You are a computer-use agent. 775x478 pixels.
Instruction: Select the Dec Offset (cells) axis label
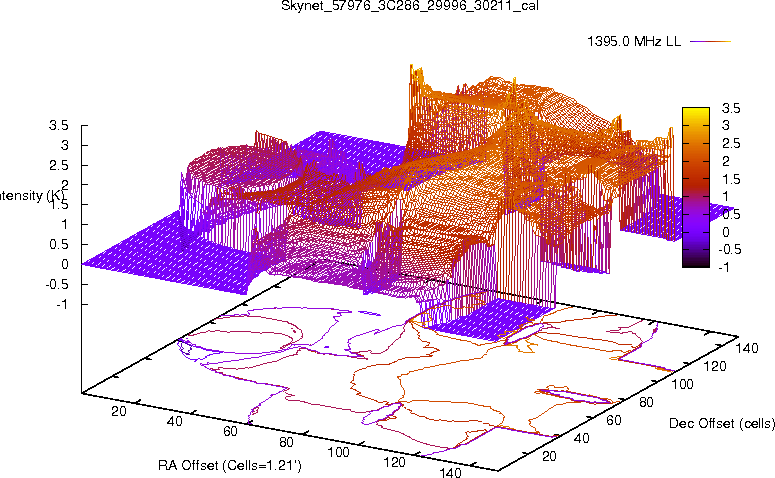pos(722,423)
